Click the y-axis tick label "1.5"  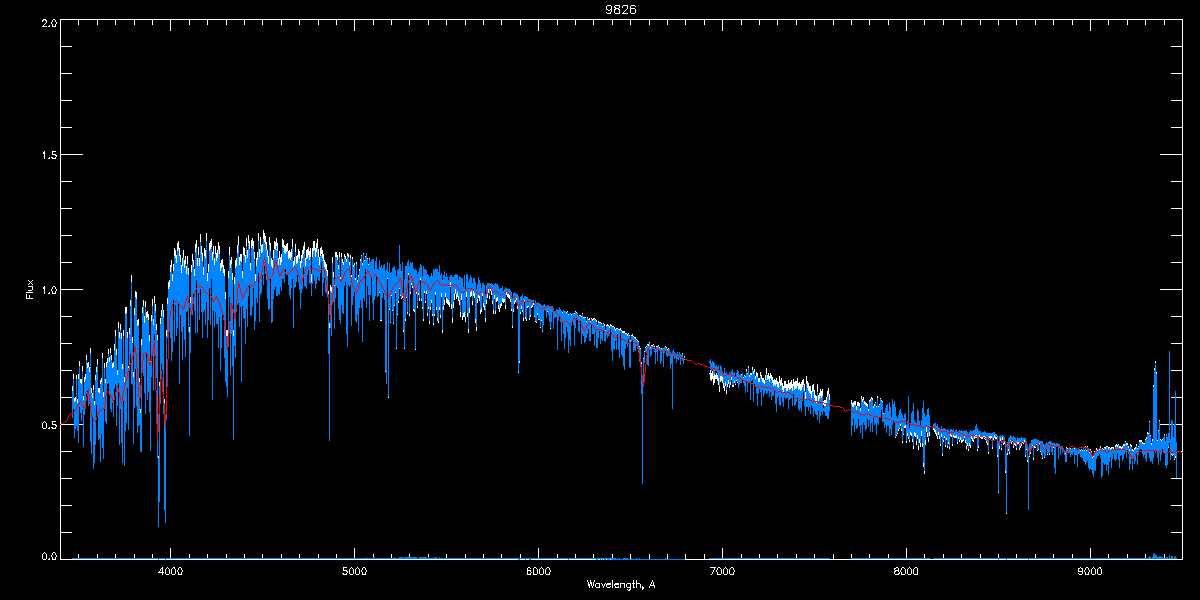tap(48, 156)
